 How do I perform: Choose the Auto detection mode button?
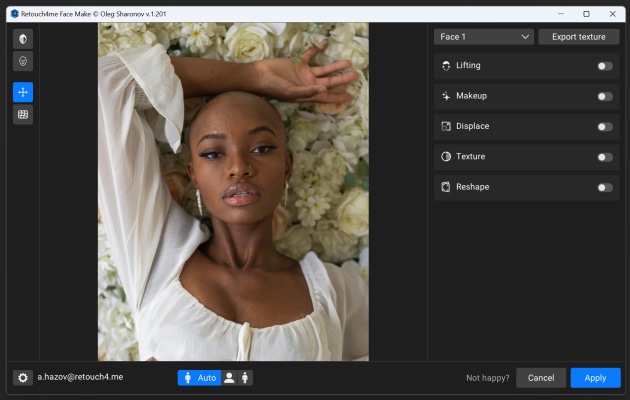(x=198, y=378)
